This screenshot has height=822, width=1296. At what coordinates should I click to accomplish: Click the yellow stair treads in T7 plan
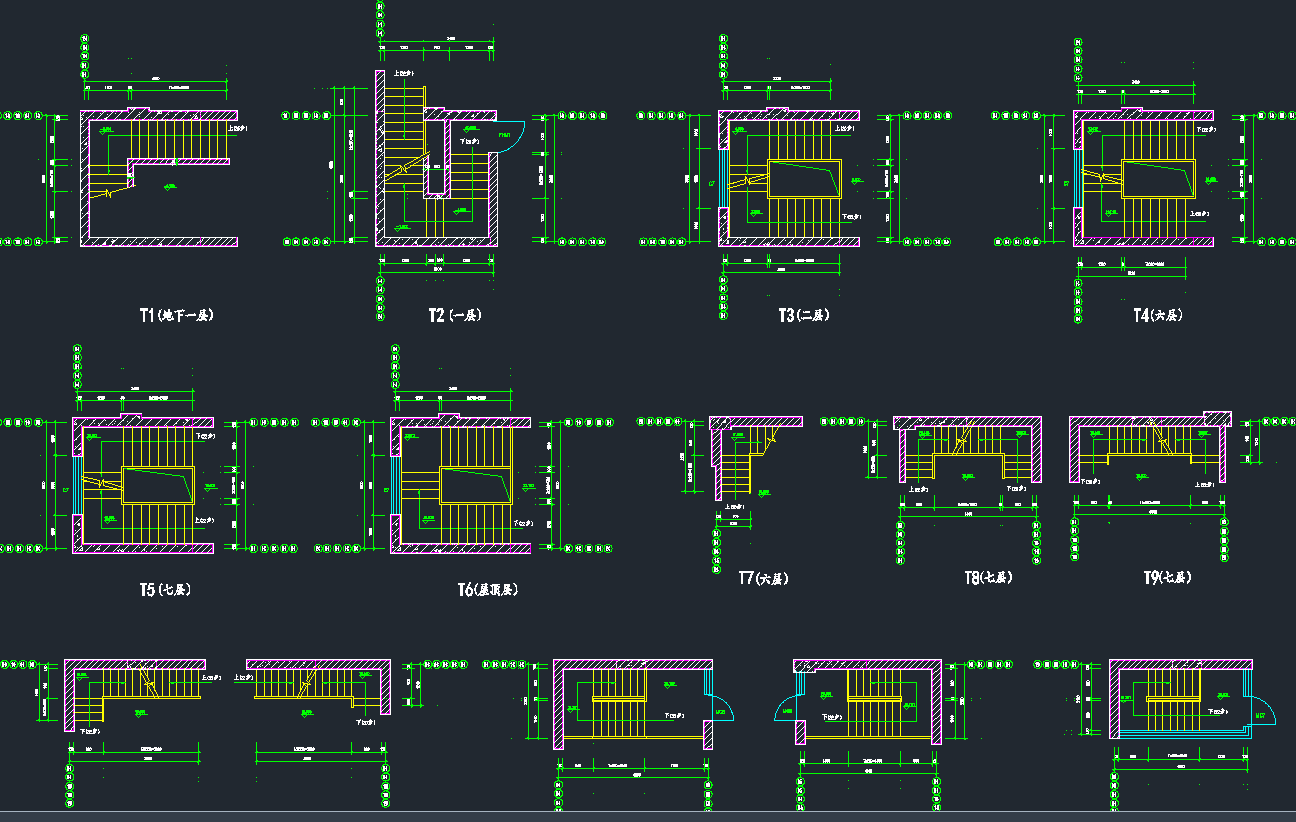(x=735, y=472)
